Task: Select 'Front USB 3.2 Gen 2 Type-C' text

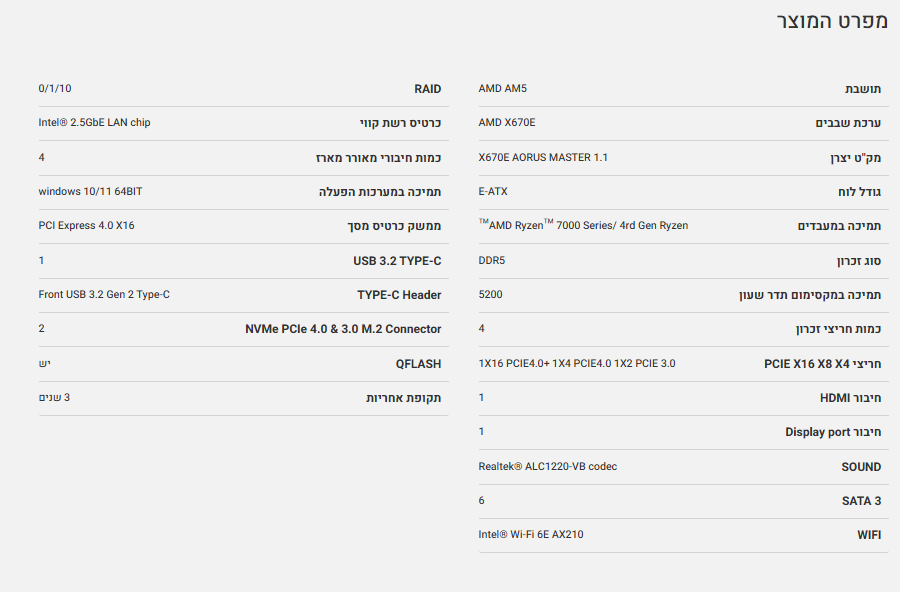Action: click(x=104, y=295)
